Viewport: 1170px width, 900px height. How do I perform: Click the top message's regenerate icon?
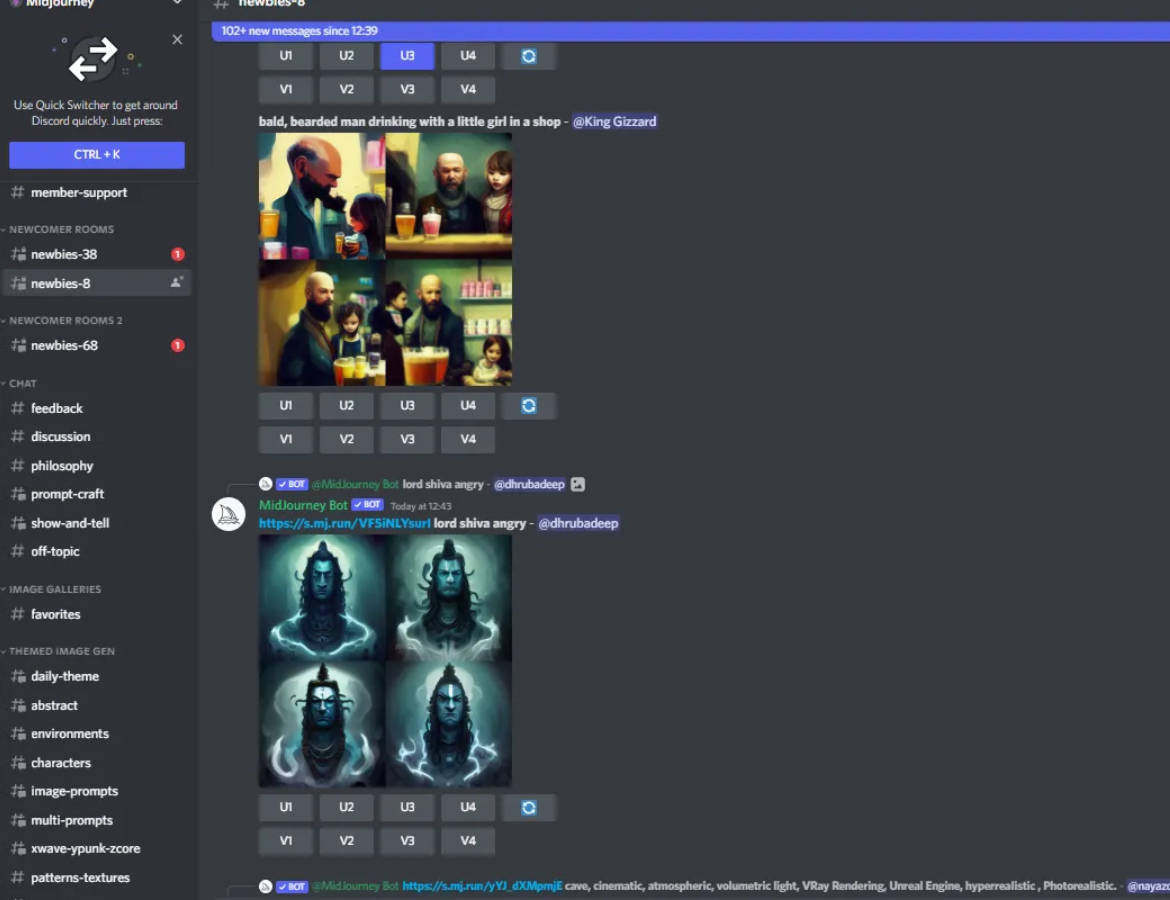(x=528, y=56)
